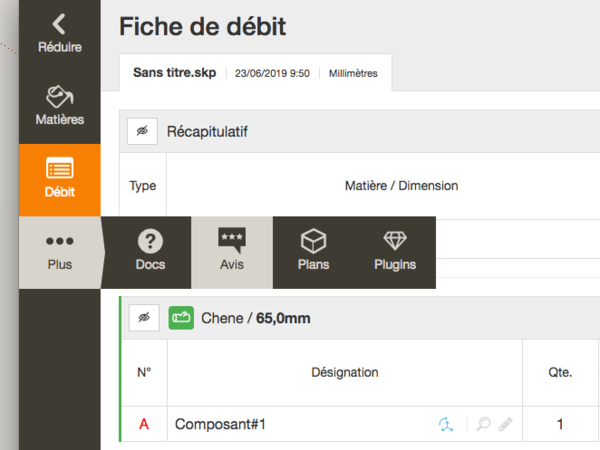600x450 pixels.
Task: Click the Chene / 65,0mm group title
Action: [256, 318]
